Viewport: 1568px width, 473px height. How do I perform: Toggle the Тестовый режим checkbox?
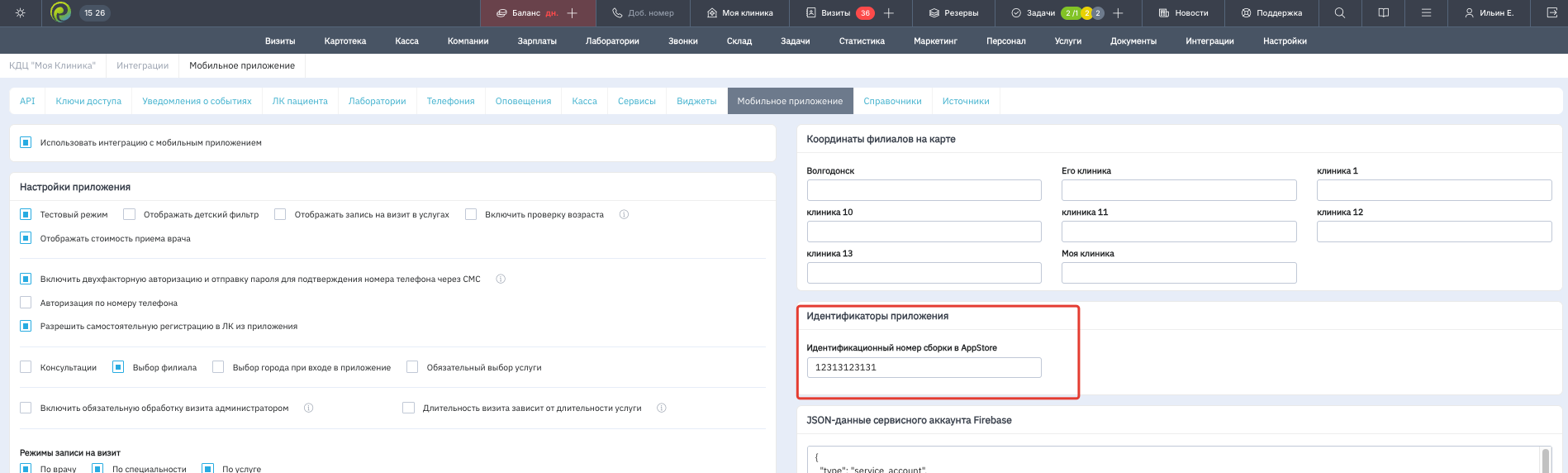(26, 214)
